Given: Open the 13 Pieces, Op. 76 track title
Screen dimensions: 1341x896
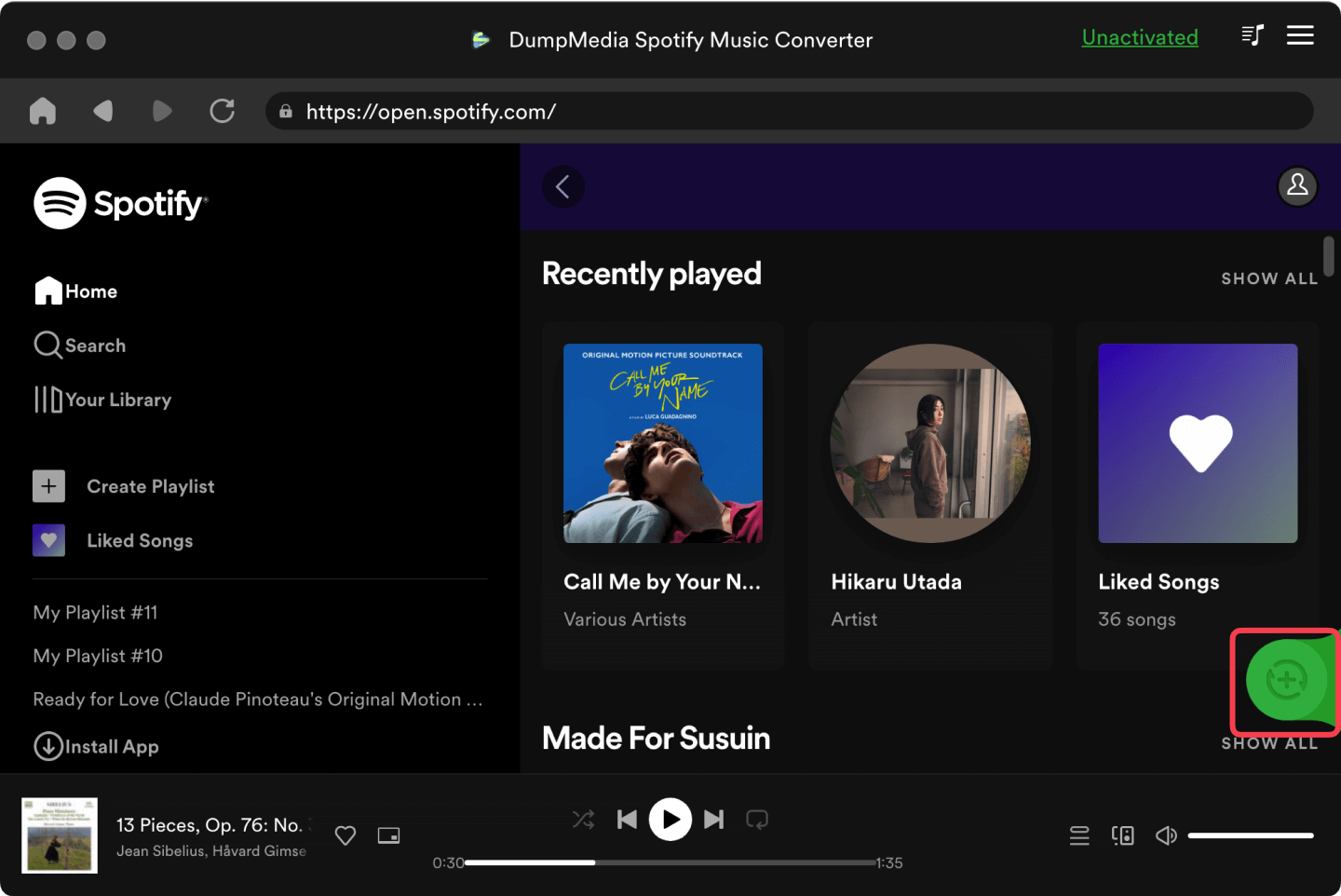Looking at the screenshot, I should click(x=213, y=825).
